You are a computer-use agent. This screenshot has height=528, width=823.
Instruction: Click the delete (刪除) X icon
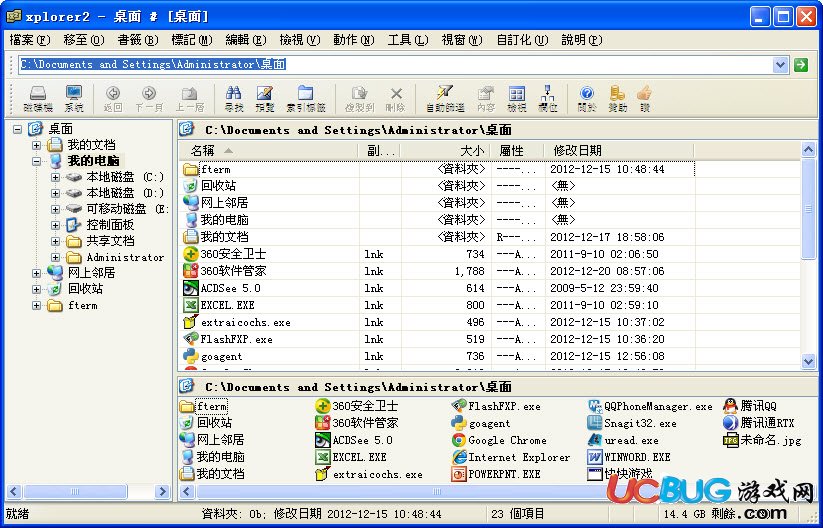pos(396,98)
